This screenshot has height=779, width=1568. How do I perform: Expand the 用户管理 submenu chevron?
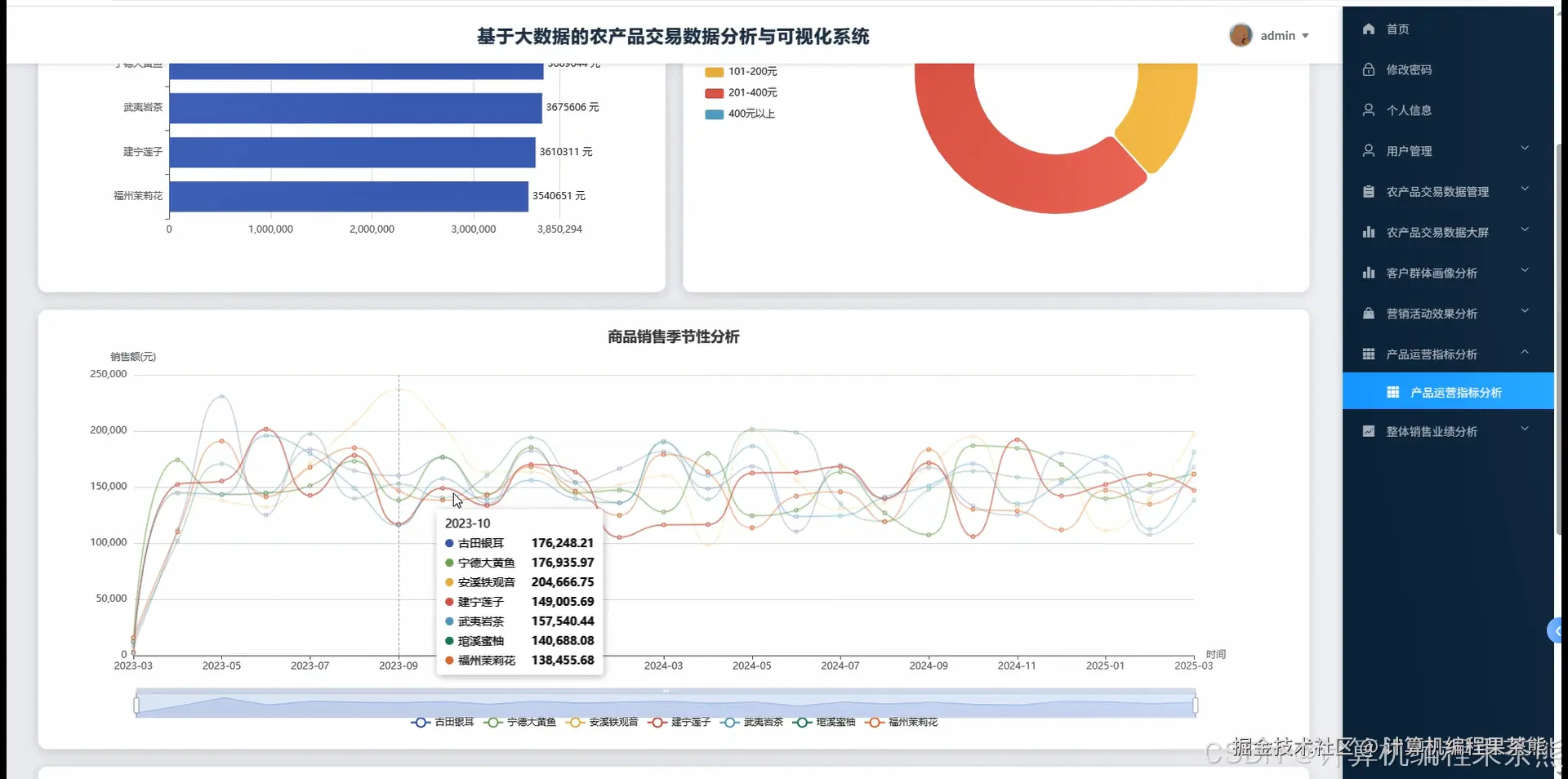[x=1525, y=149]
